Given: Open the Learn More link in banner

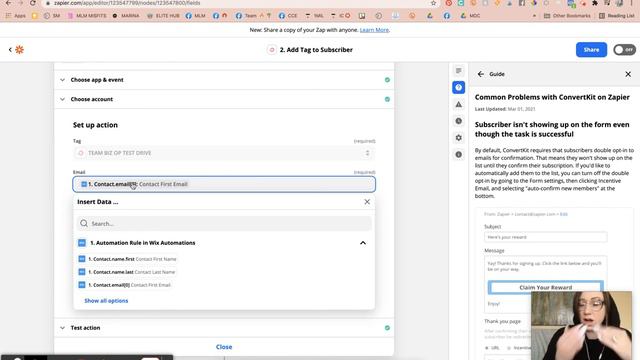Looking at the screenshot, I should (374, 30).
